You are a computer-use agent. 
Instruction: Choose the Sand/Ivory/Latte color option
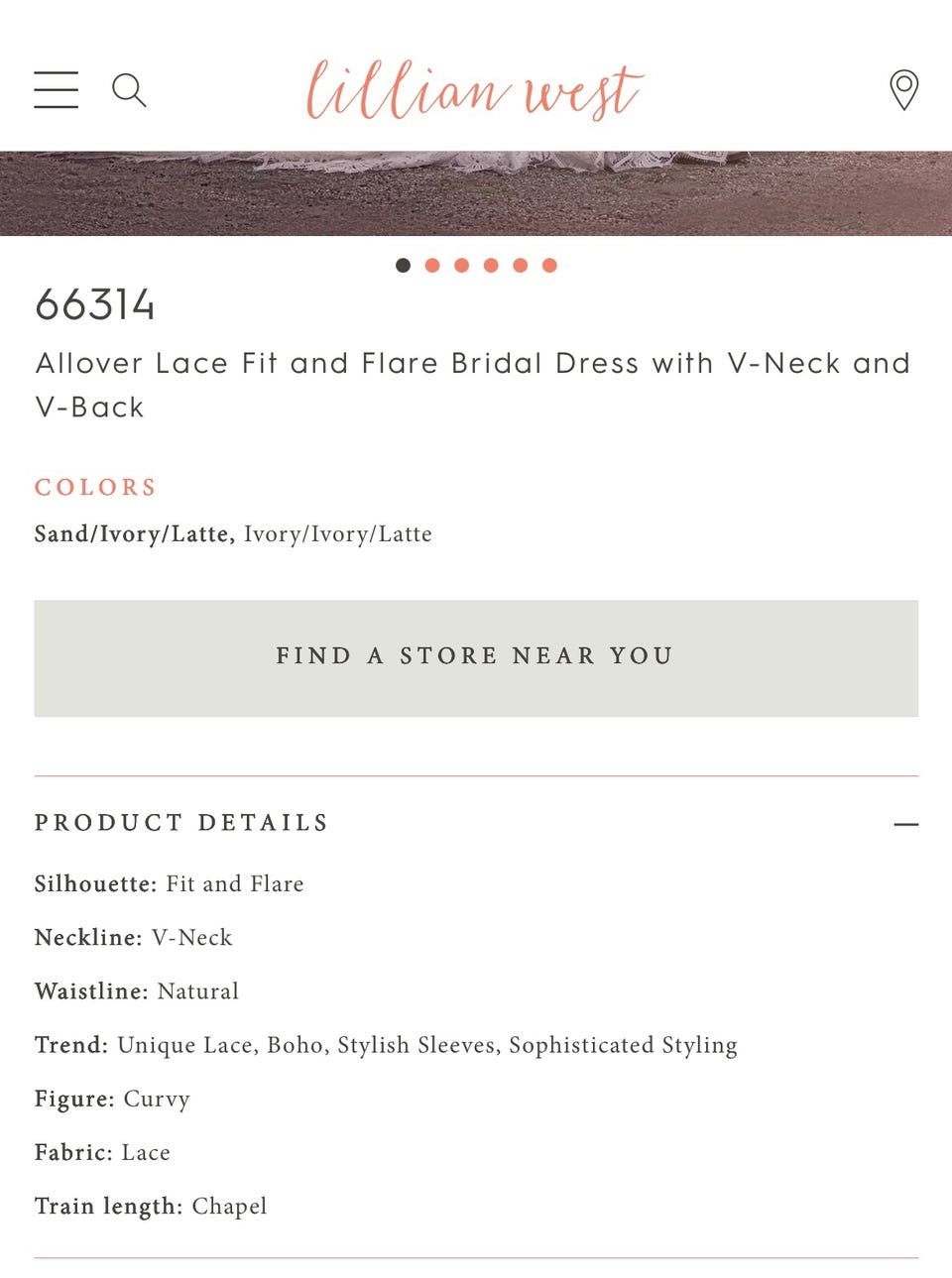coord(134,534)
